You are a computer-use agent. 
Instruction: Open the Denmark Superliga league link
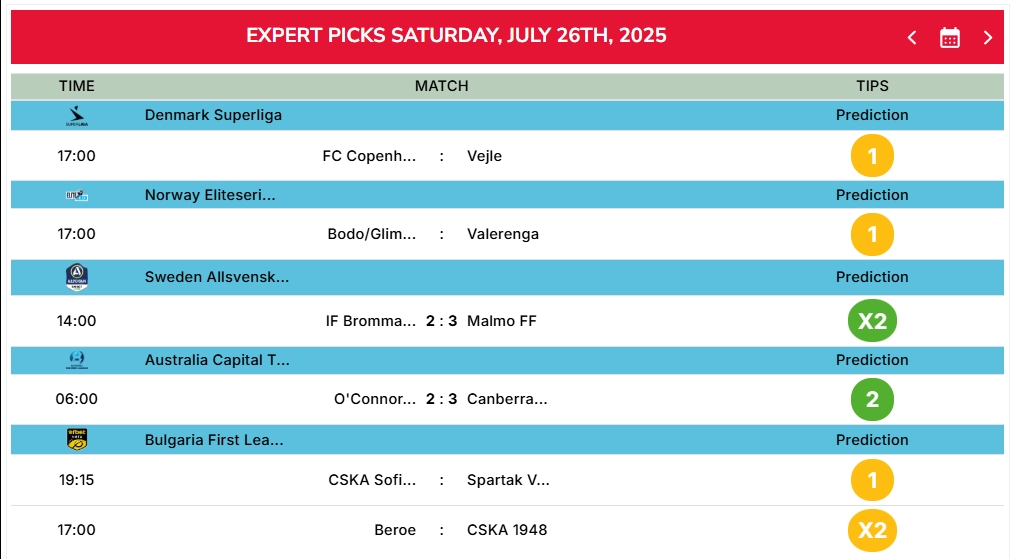[x=213, y=115]
